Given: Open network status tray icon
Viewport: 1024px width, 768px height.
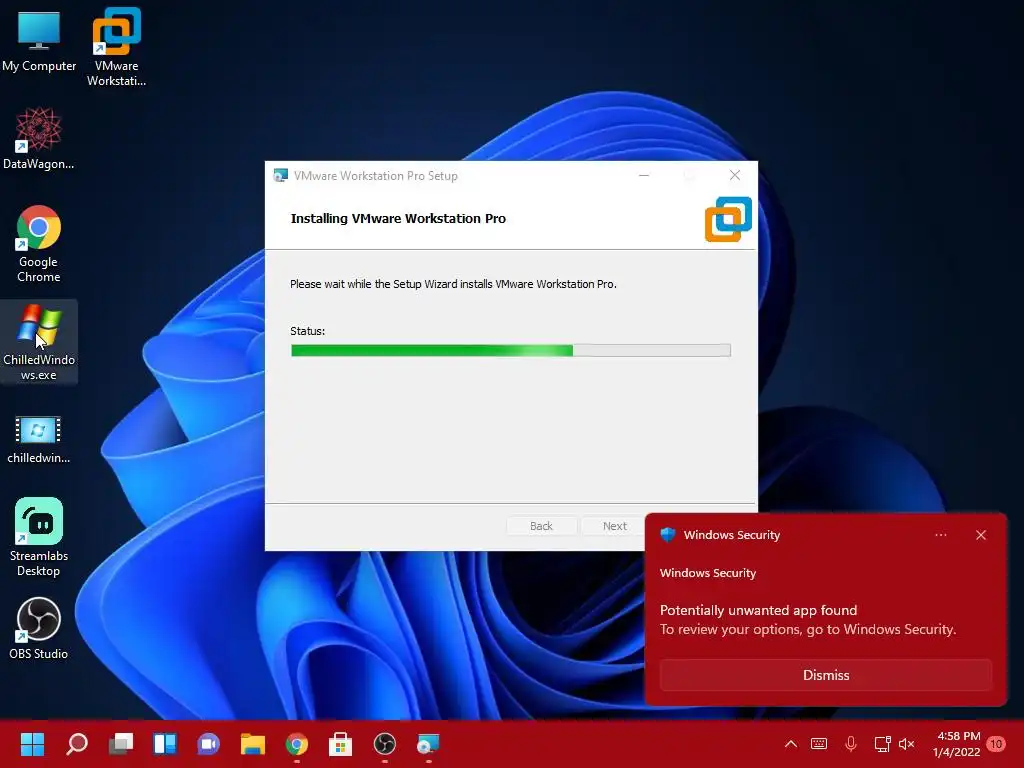Looking at the screenshot, I should [x=882, y=744].
